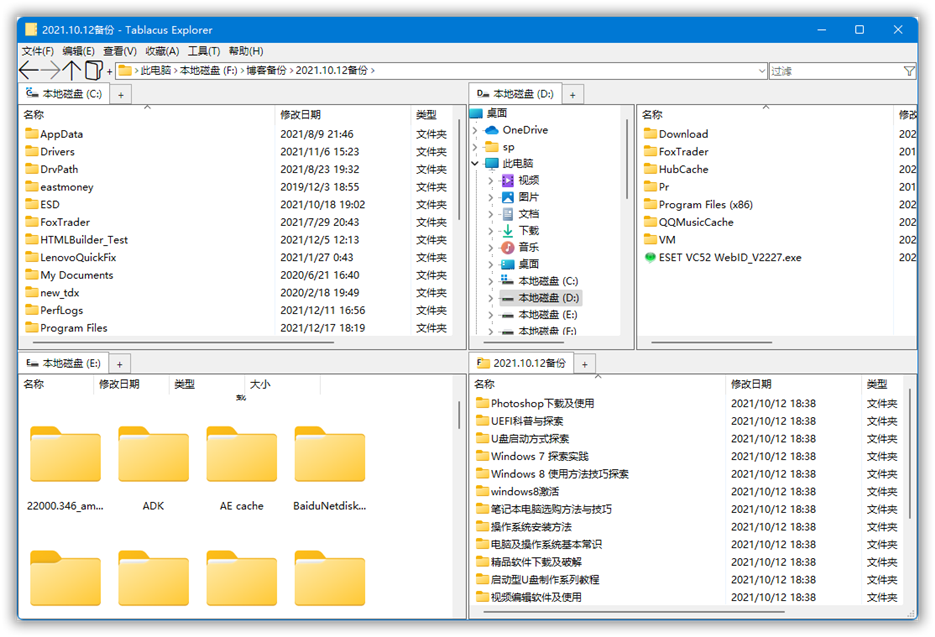Screen dimensions: 935x637
Task: Click the new tab page icon in toolbar
Action: [93, 71]
